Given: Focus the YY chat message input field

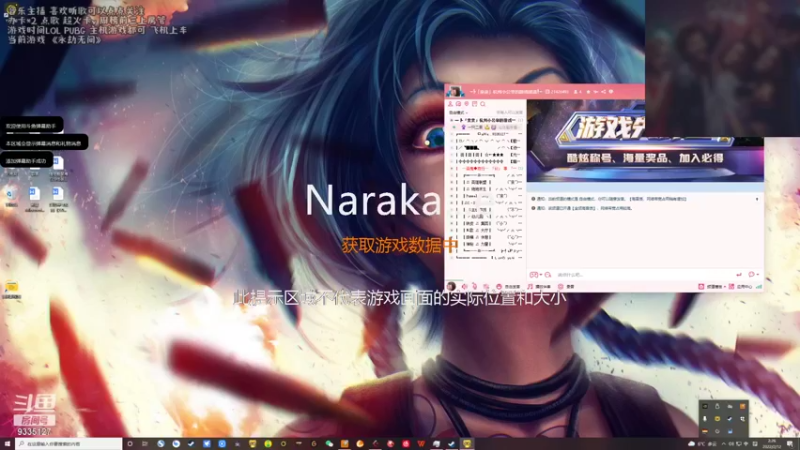Looking at the screenshot, I should (x=643, y=274).
